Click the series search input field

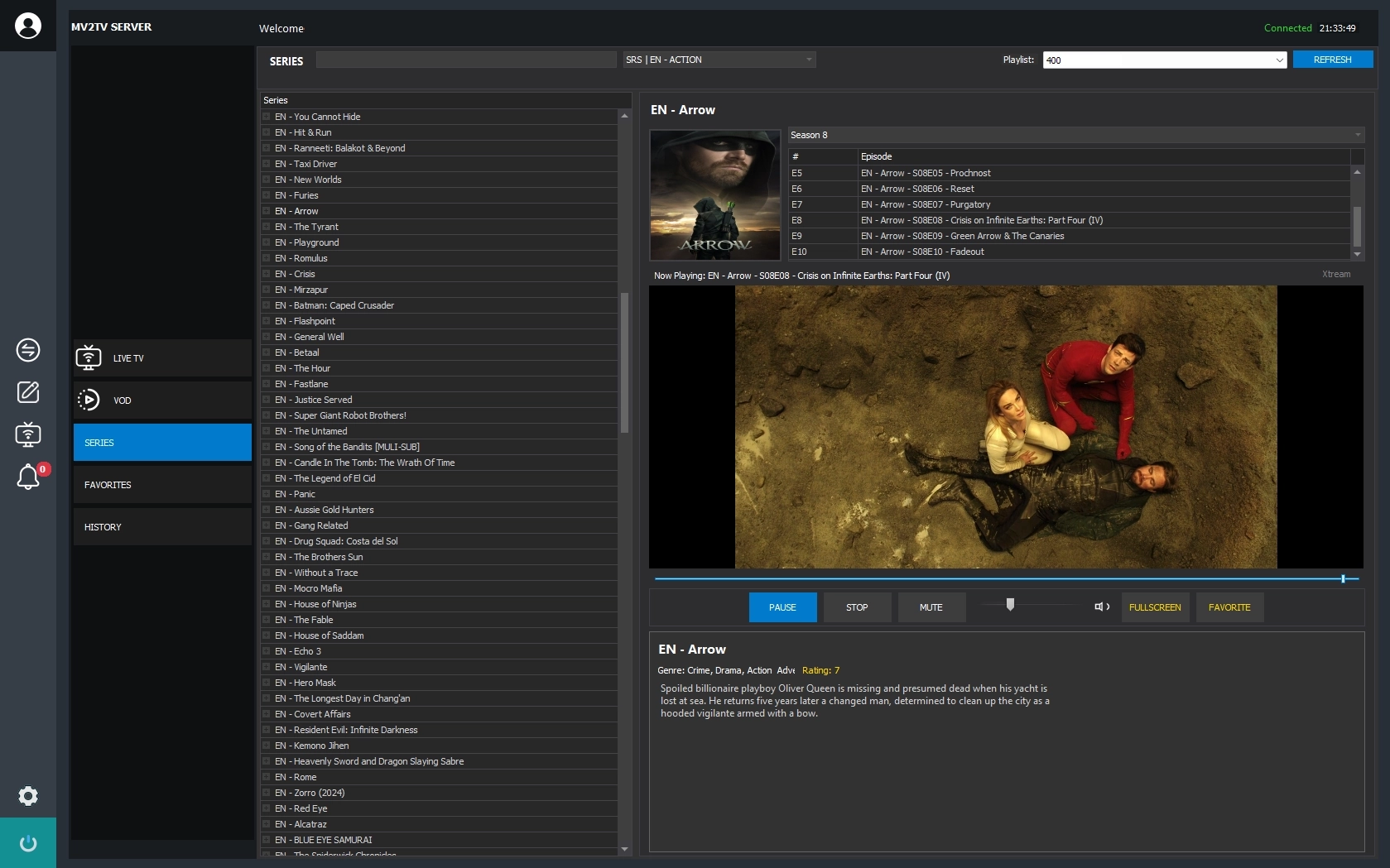(x=466, y=60)
